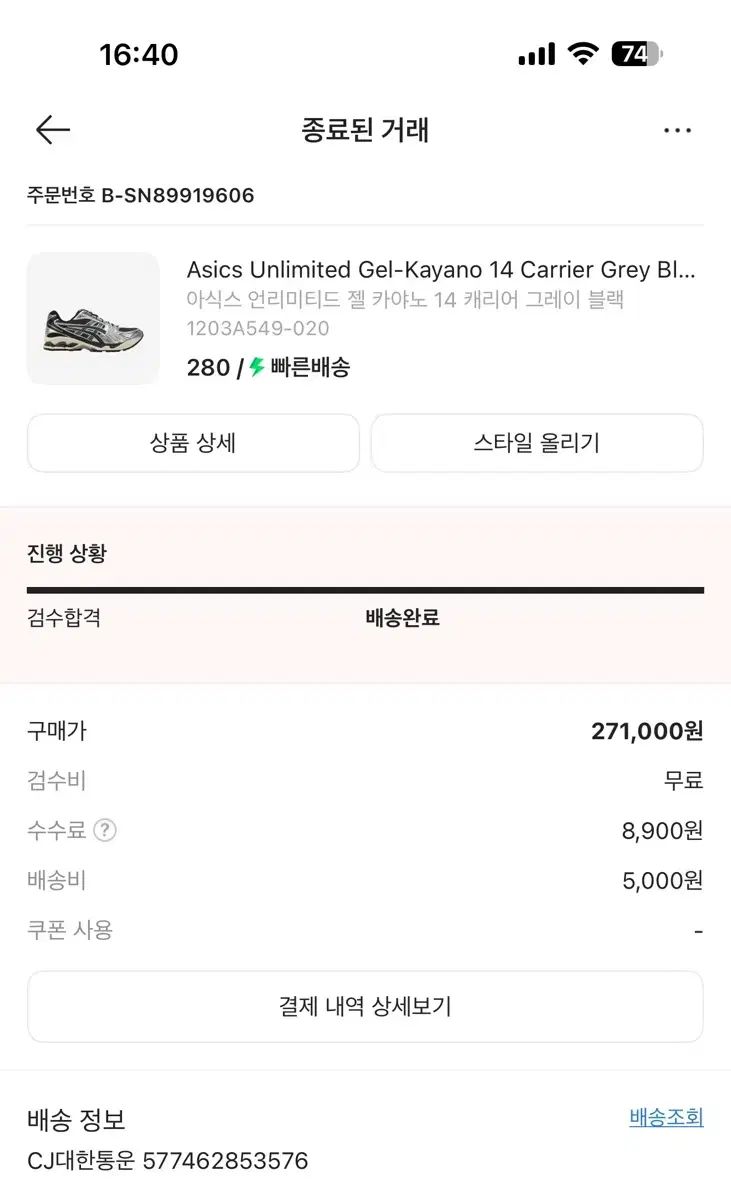The width and height of the screenshot is (731, 1200).
Task: Open the Asics Gel-Kayano shoe thumbnail
Action: tap(93, 318)
